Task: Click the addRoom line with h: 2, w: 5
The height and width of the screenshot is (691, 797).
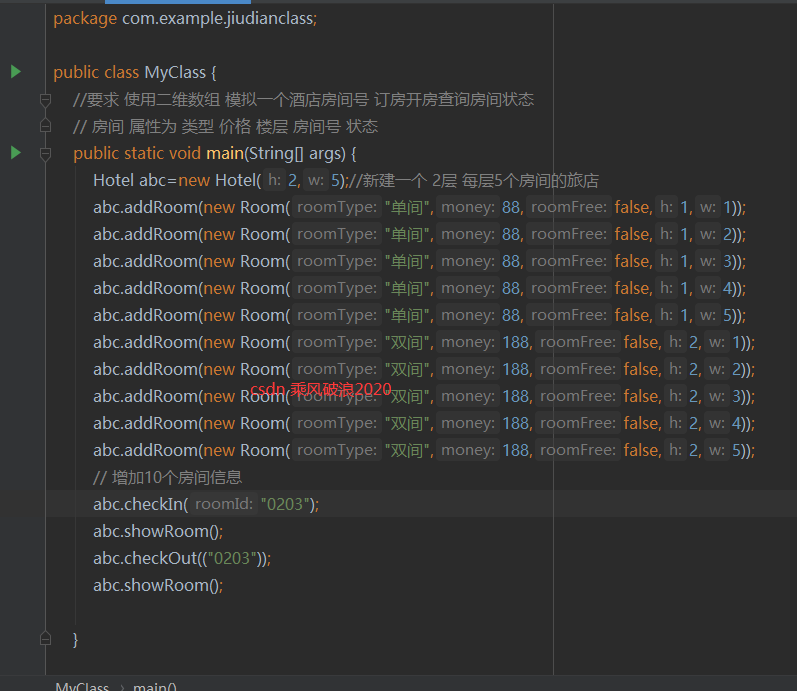Action: coord(424,450)
